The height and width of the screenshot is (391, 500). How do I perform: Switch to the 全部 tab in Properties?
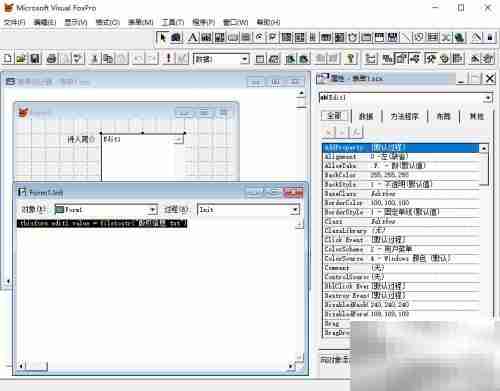334,116
